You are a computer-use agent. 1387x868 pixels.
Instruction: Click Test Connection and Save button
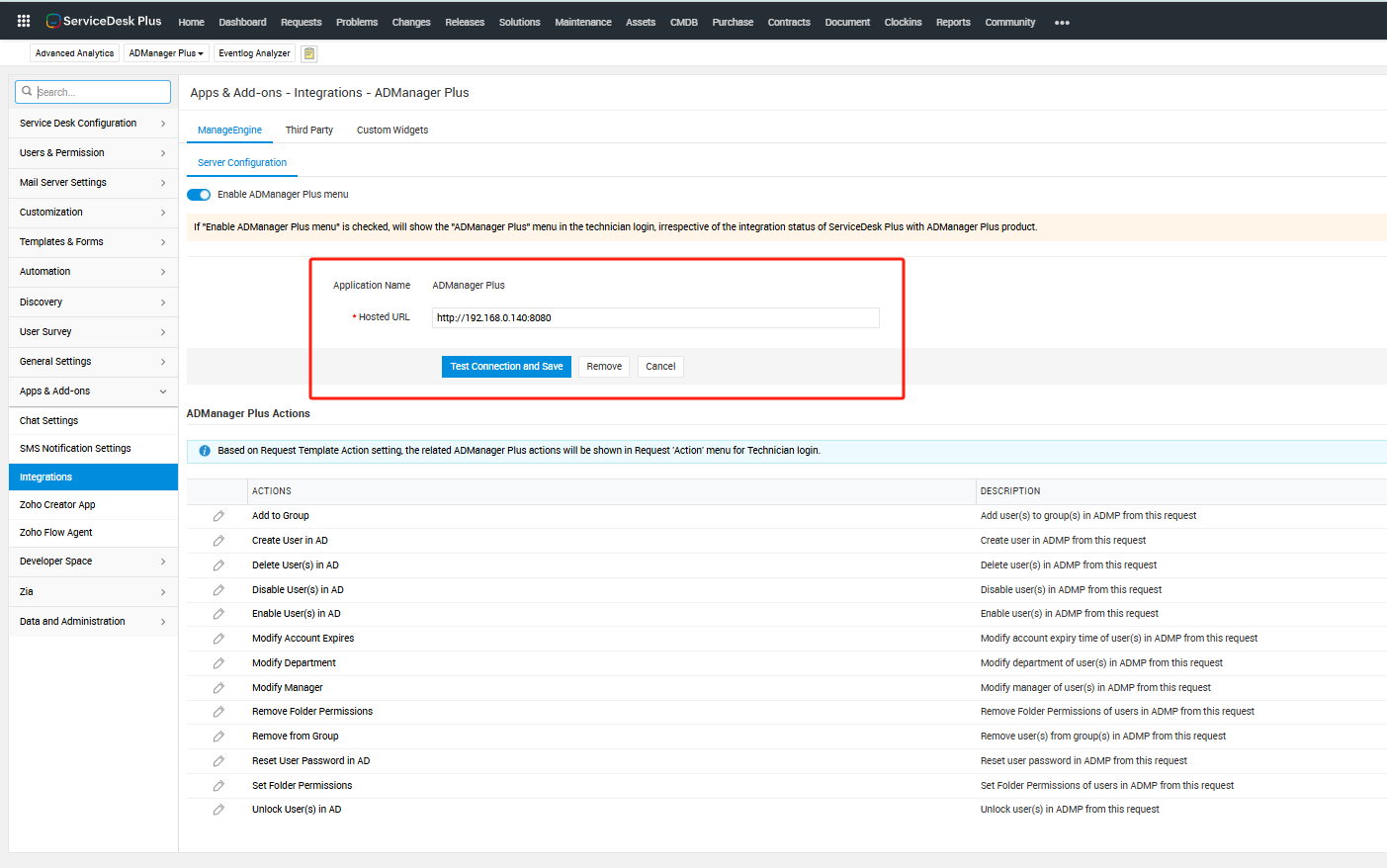(506, 367)
